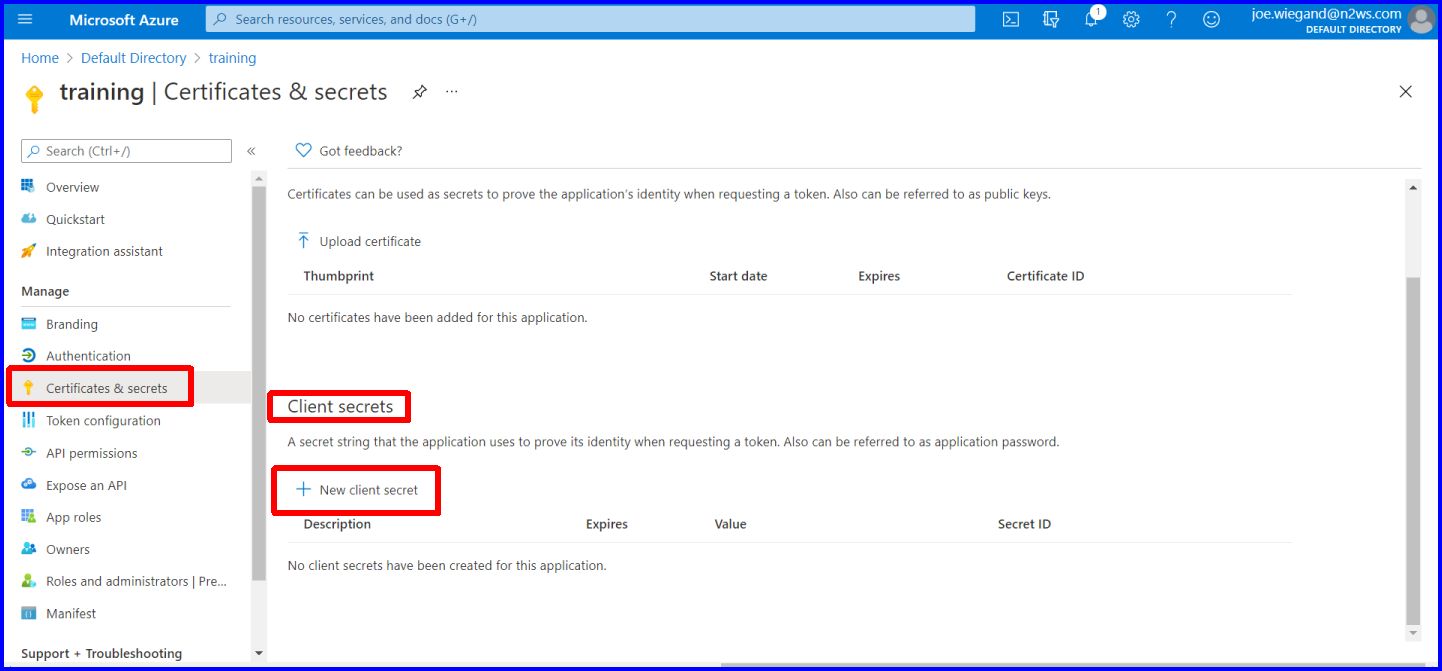Screen dimensions: 1442x671
Task: Click the Got feedback heart icon
Action: pyautogui.click(x=303, y=150)
